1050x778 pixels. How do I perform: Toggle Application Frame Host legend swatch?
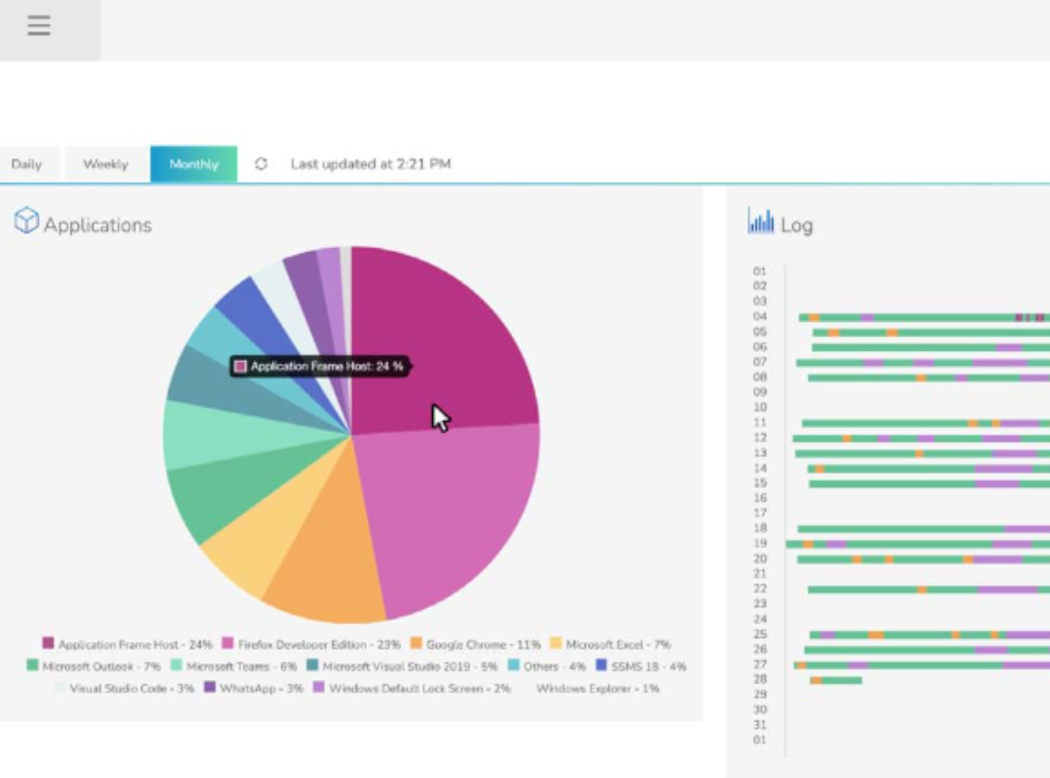coord(48,643)
